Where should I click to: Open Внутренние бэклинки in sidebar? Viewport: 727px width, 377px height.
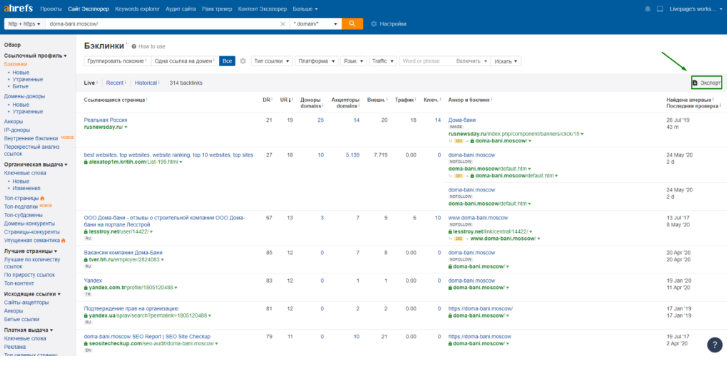(31, 138)
